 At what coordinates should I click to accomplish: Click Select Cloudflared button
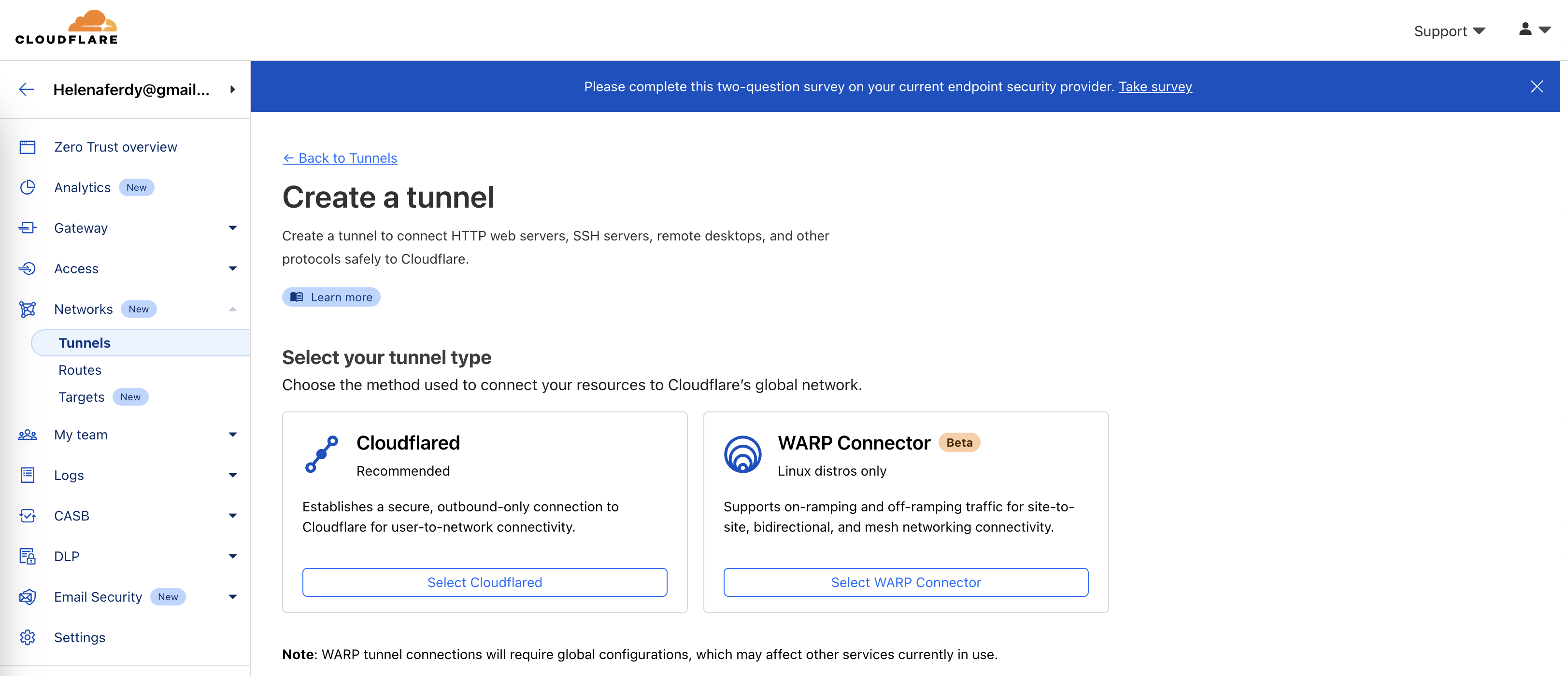click(485, 582)
